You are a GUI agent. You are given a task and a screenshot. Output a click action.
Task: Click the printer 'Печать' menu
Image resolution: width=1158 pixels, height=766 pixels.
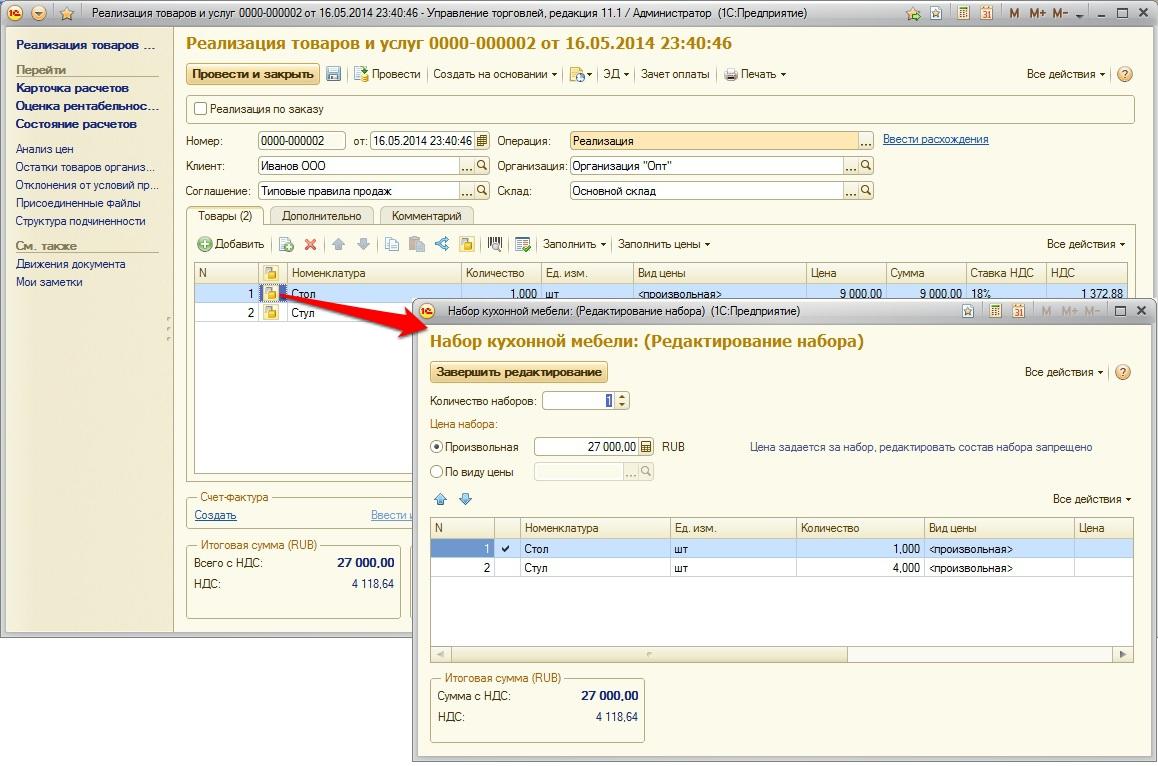(x=755, y=74)
